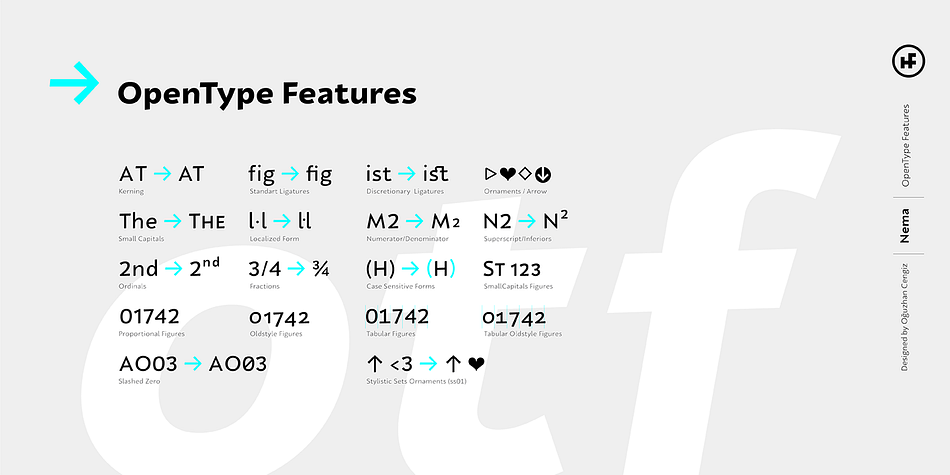Click the 2nd ordinal result with superscript
The width and height of the screenshot is (950, 475).
[x=205, y=268]
